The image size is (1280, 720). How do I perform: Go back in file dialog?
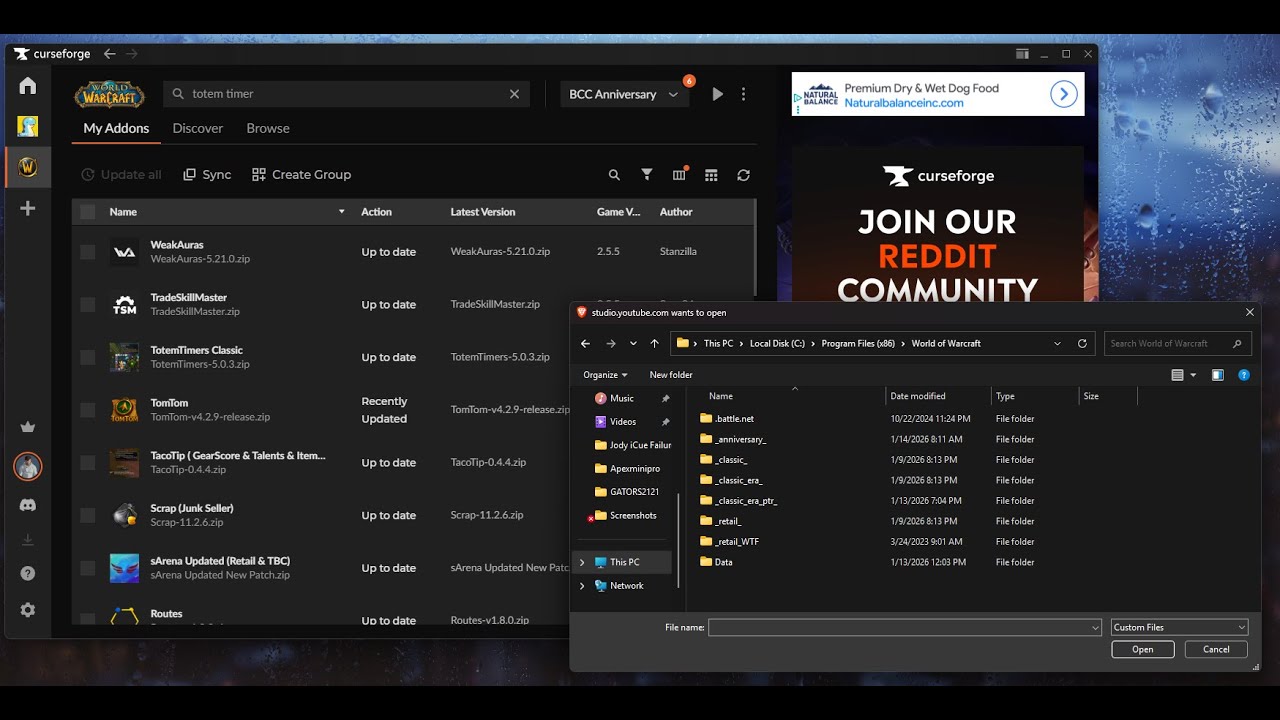pyautogui.click(x=586, y=343)
